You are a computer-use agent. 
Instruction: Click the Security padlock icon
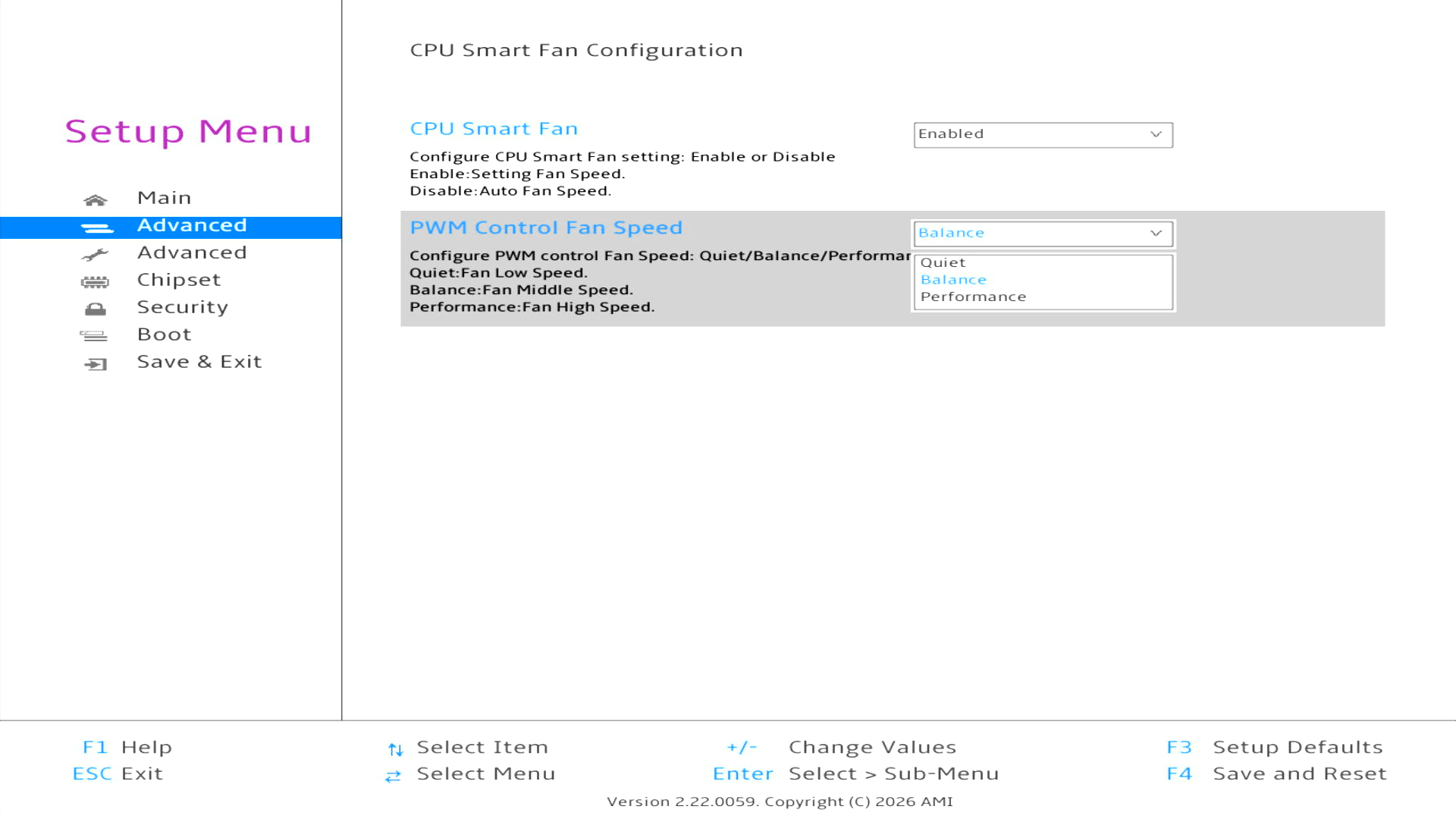click(96, 309)
